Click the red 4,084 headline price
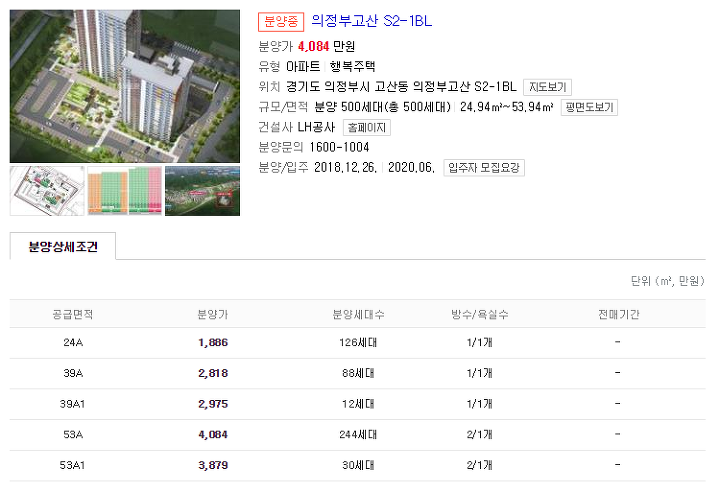 314,46
